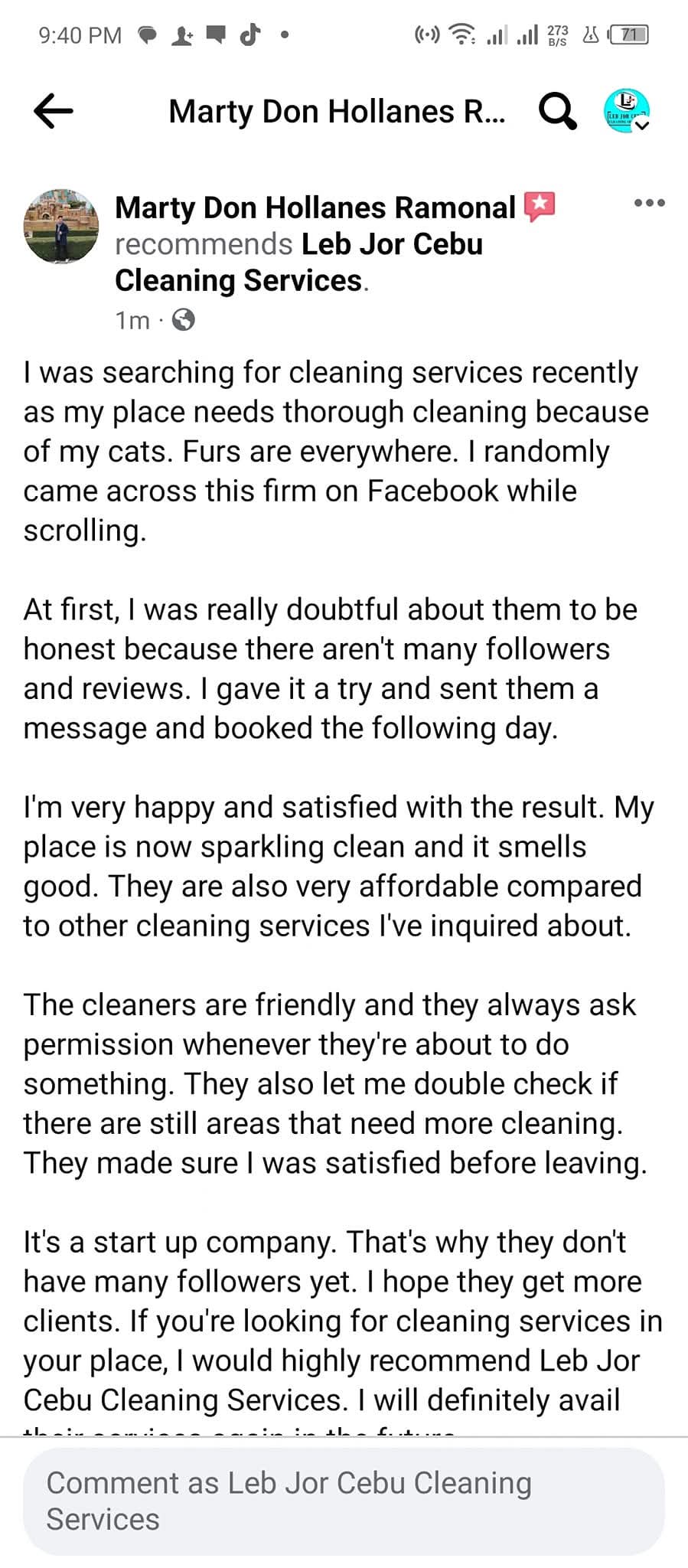Open Marty Don's profile picture
Screen dimensions: 688x1568
coord(62,227)
